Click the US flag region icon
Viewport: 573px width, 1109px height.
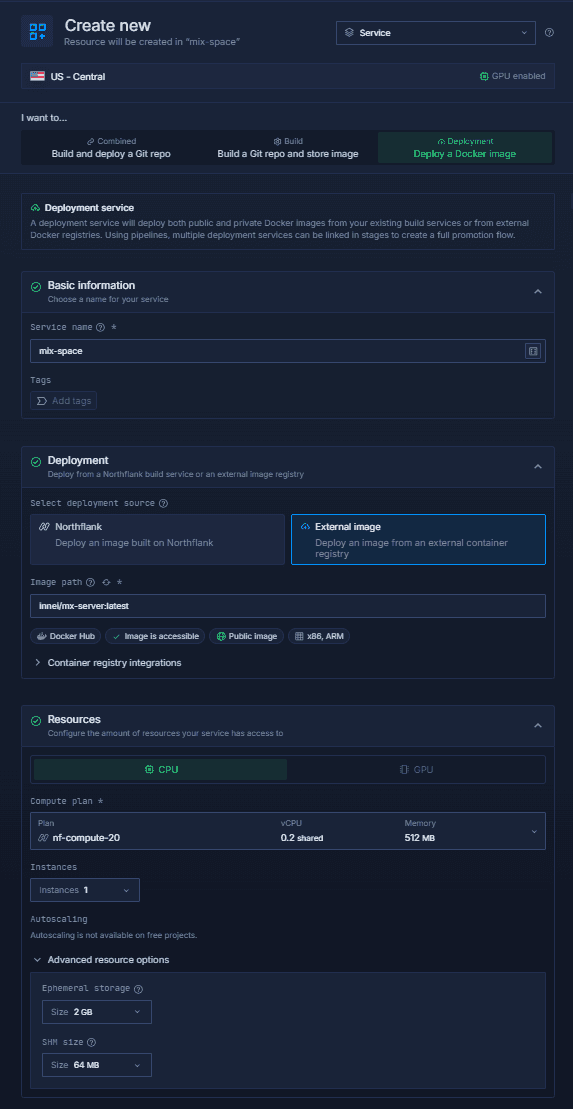click(x=37, y=76)
